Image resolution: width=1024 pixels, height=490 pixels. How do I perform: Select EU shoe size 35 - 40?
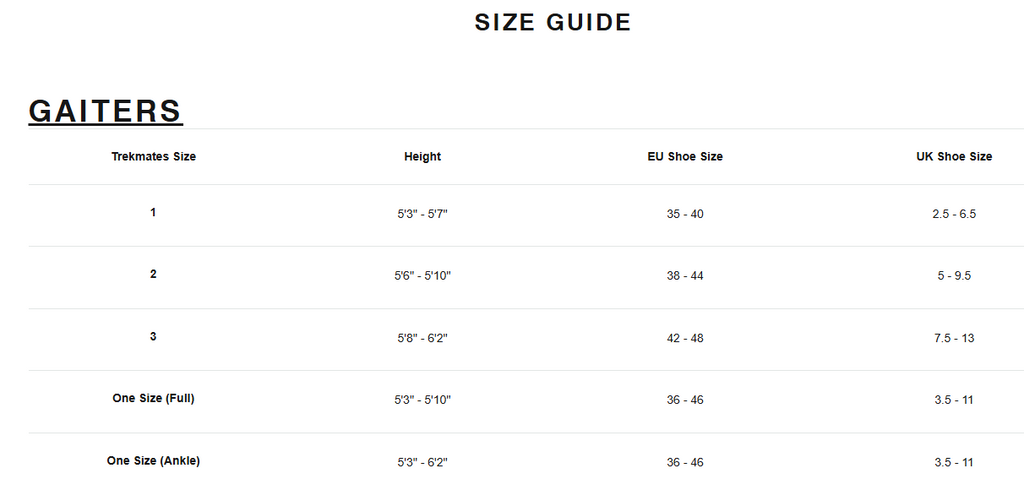coord(685,215)
